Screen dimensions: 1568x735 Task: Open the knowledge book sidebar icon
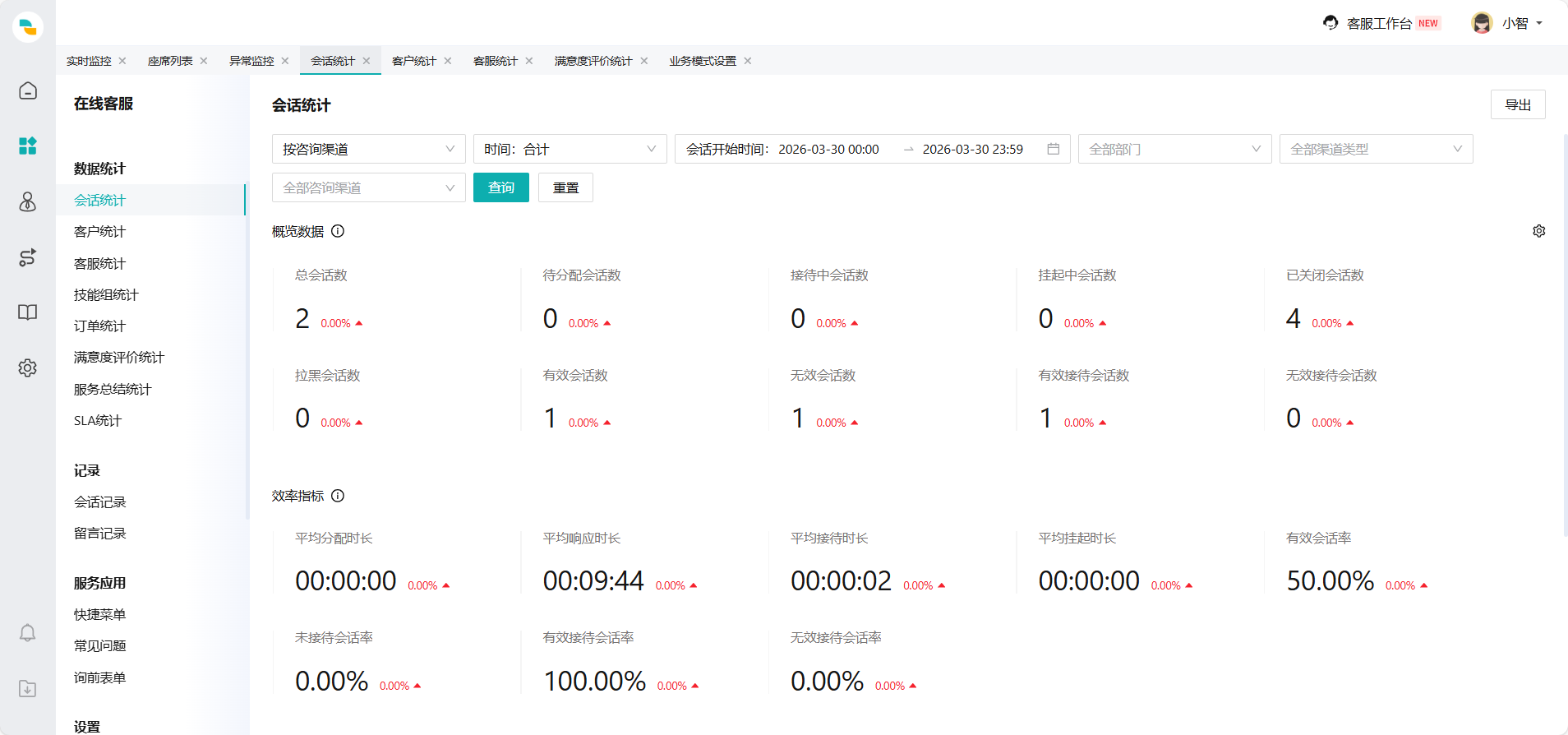[x=28, y=312]
